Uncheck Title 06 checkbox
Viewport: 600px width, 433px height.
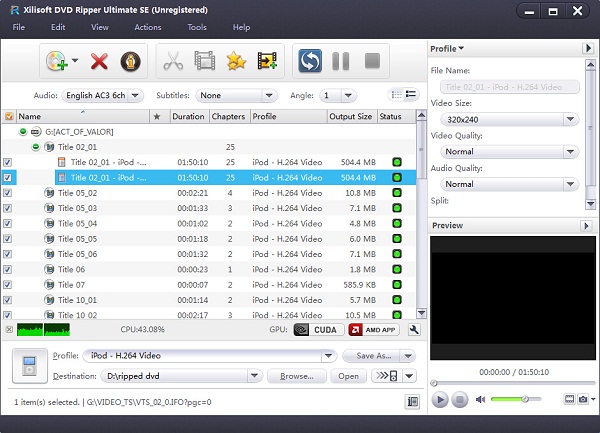click(x=7, y=269)
